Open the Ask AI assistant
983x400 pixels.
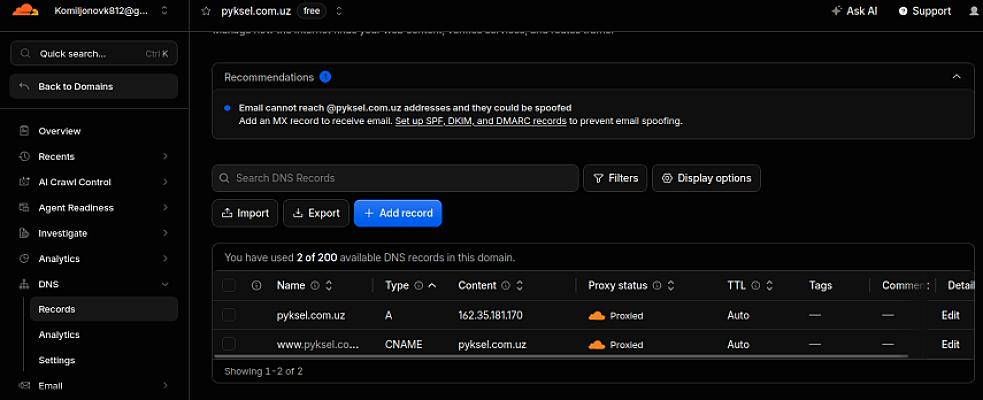(854, 11)
